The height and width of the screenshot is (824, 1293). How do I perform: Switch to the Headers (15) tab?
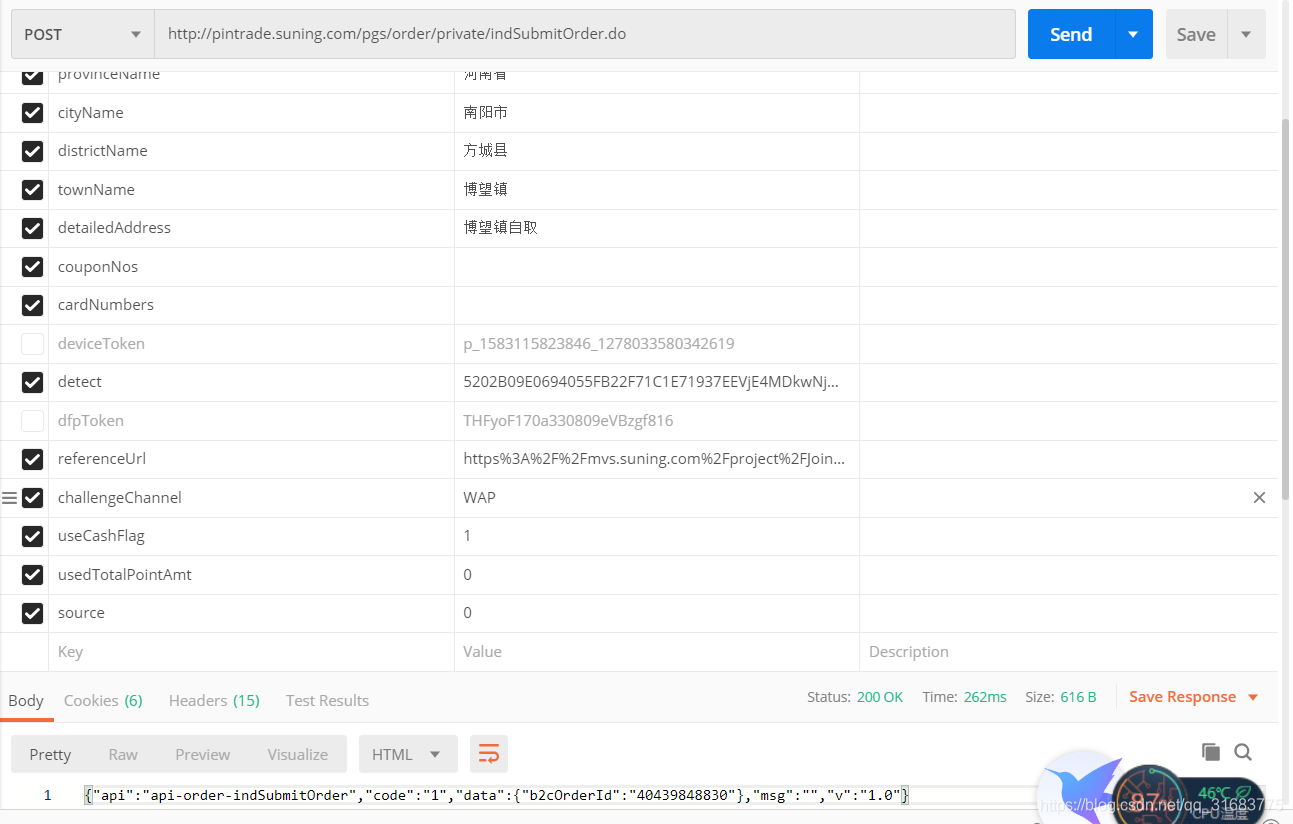pos(213,700)
